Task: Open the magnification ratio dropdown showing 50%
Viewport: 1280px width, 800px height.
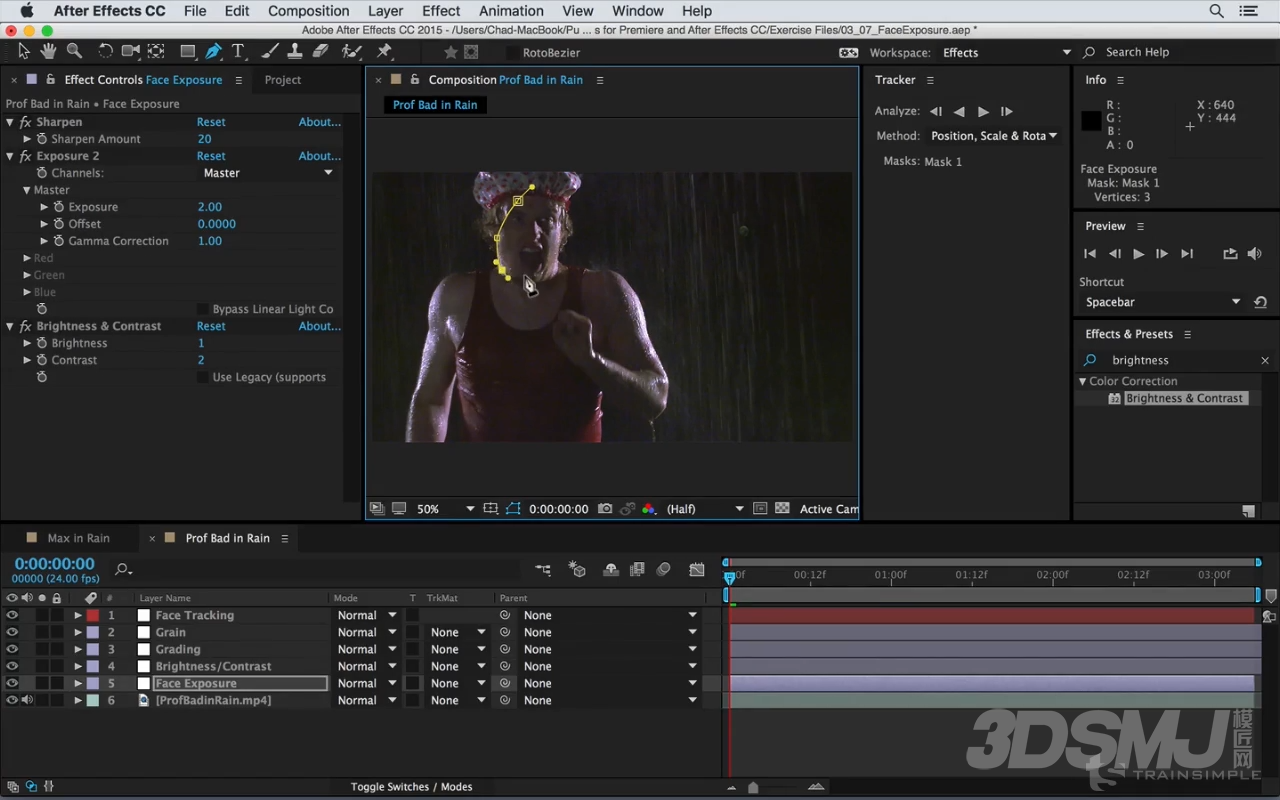Action: 445,509
